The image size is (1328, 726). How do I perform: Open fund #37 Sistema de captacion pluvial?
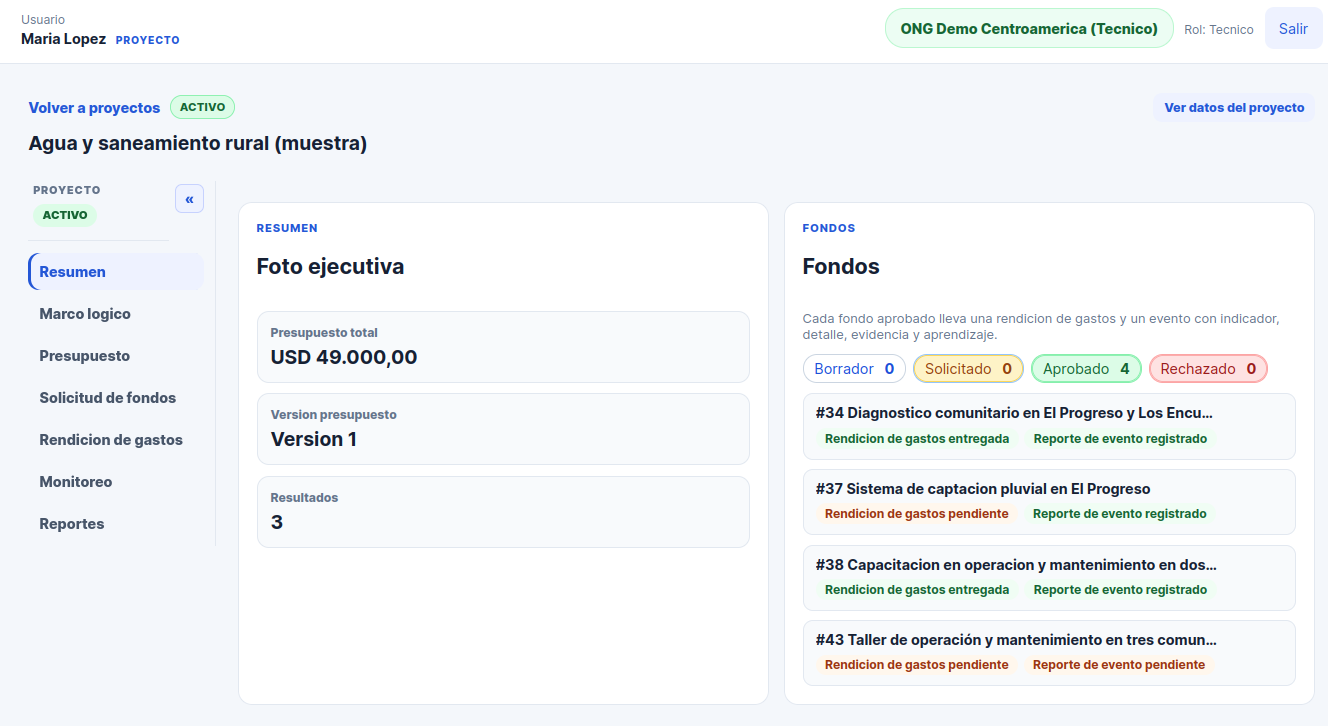click(x=1049, y=502)
